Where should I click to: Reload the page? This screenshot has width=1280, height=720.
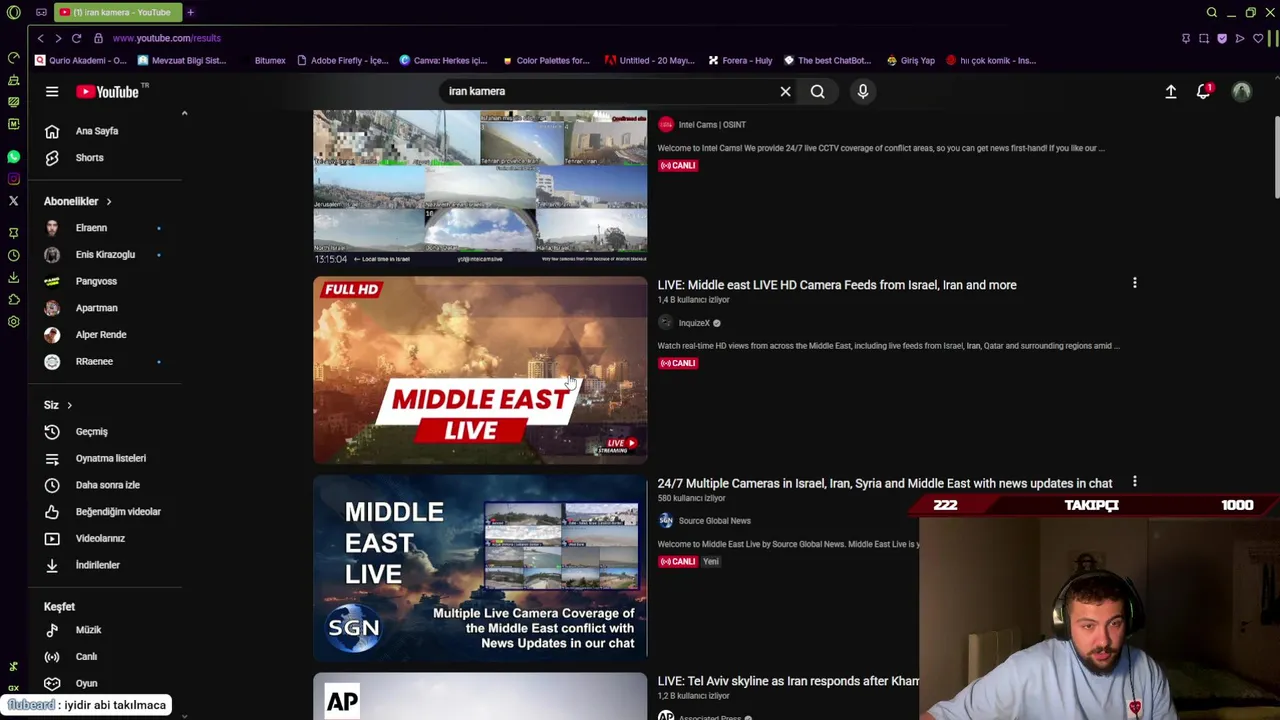(76, 38)
